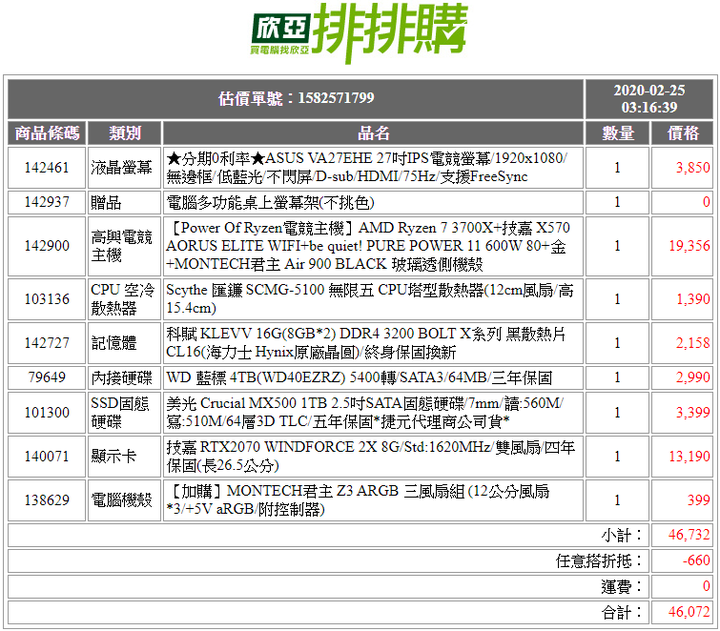Image resolution: width=720 pixels, height=631 pixels.
Task: Select barcode 142727
Action: (47, 343)
